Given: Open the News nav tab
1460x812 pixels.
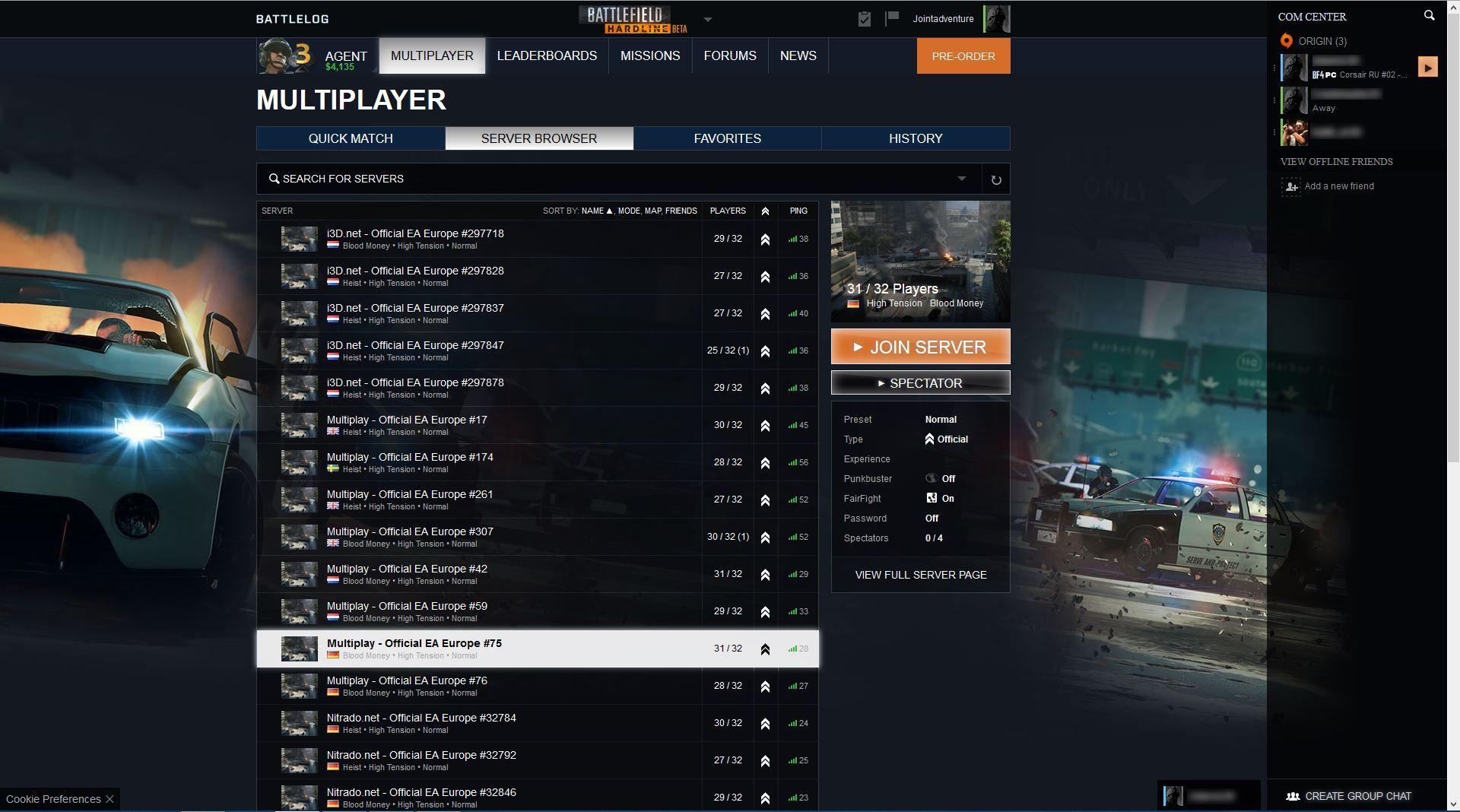Looking at the screenshot, I should tap(798, 56).
